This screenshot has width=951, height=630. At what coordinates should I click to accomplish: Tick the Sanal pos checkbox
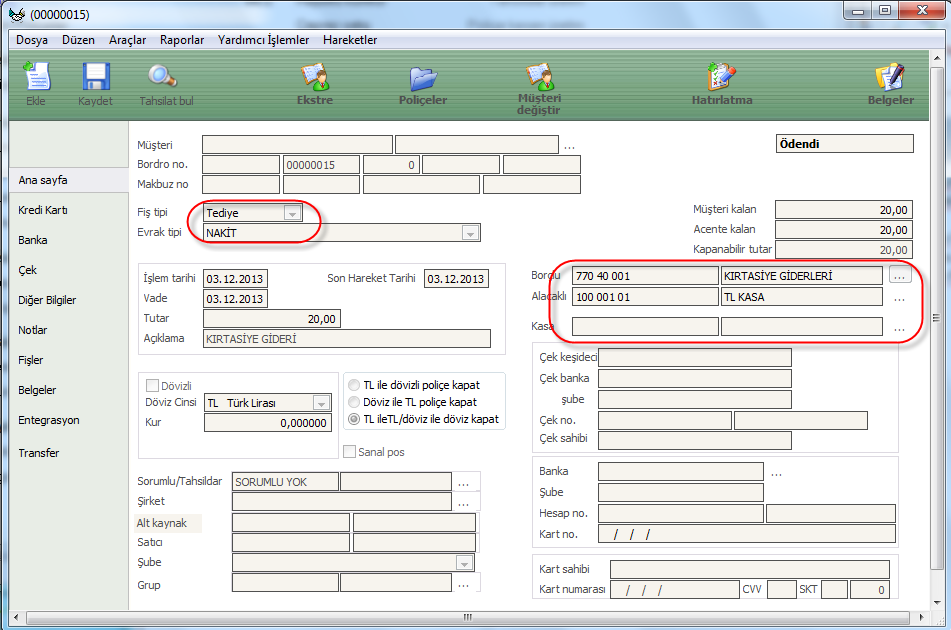350,452
